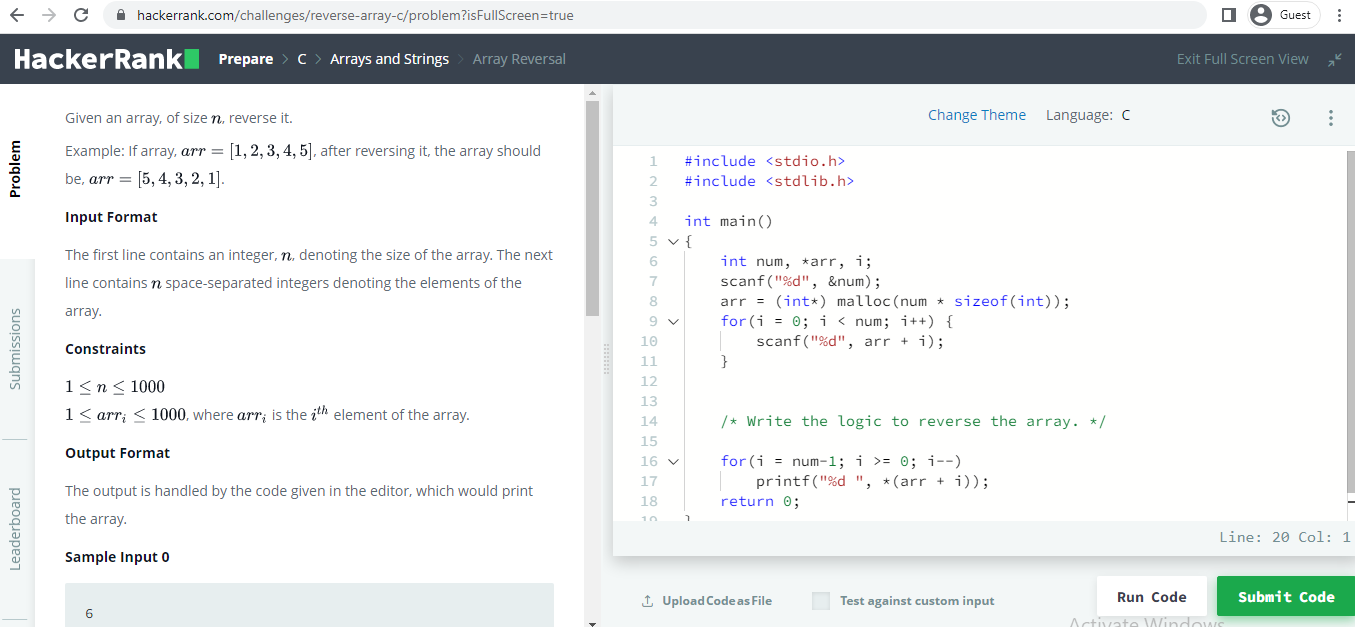Click code line '#include <stdio.h>'
1355x627 pixels.
coord(765,161)
